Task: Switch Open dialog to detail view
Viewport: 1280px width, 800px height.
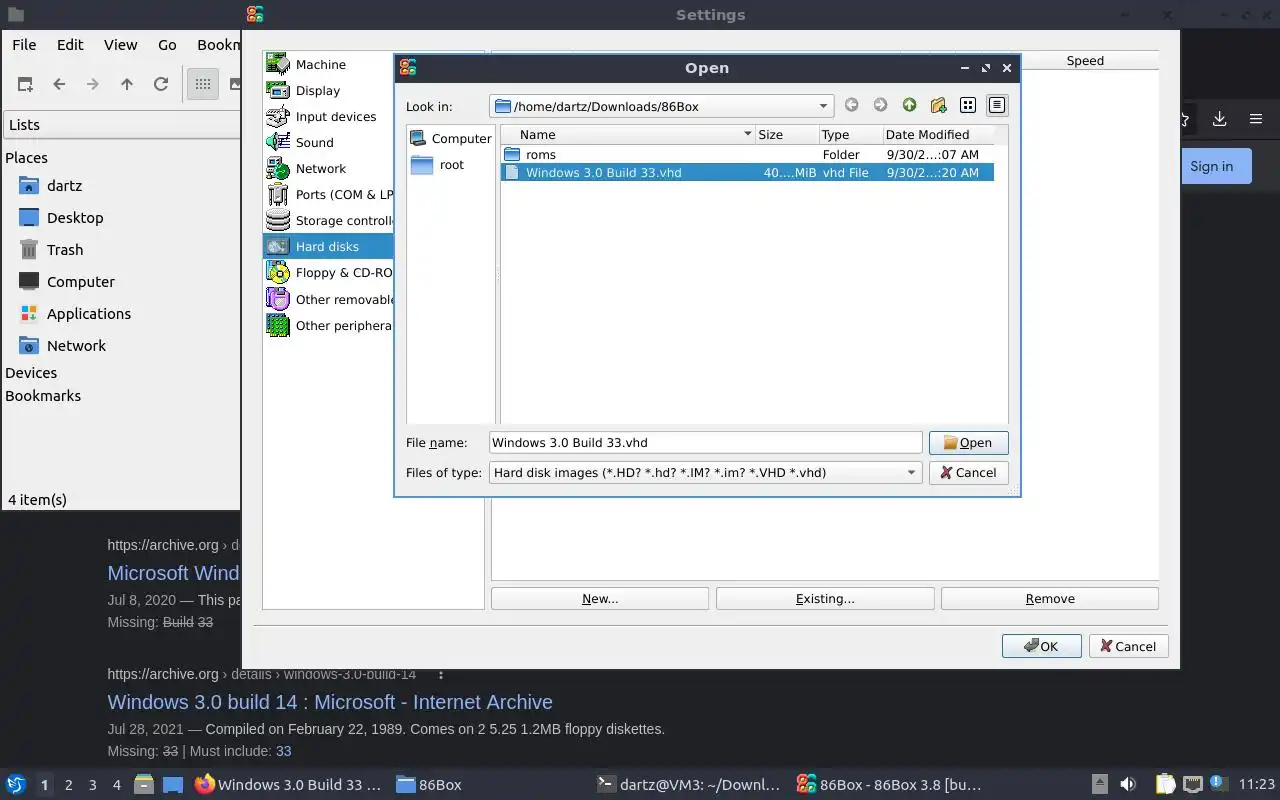Action: [996, 106]
